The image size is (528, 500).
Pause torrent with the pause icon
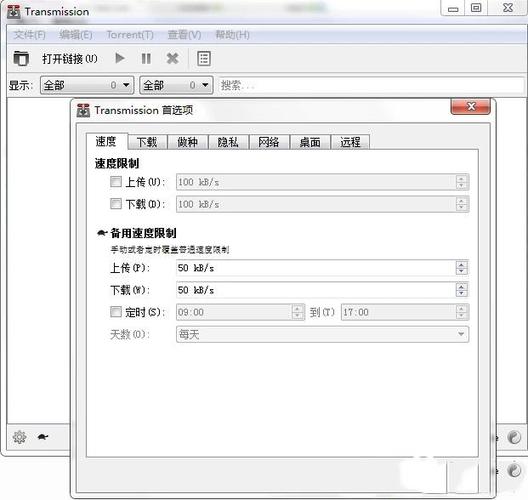pos(146,59)
